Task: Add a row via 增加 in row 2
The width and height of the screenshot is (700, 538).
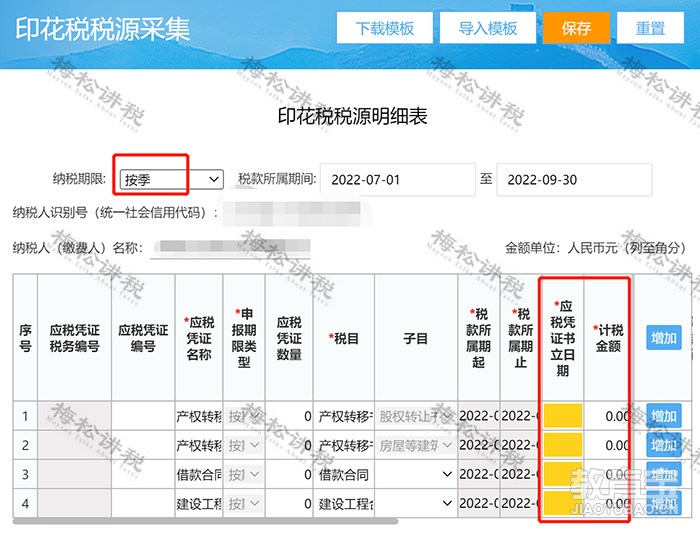Action: pos(663,445)
